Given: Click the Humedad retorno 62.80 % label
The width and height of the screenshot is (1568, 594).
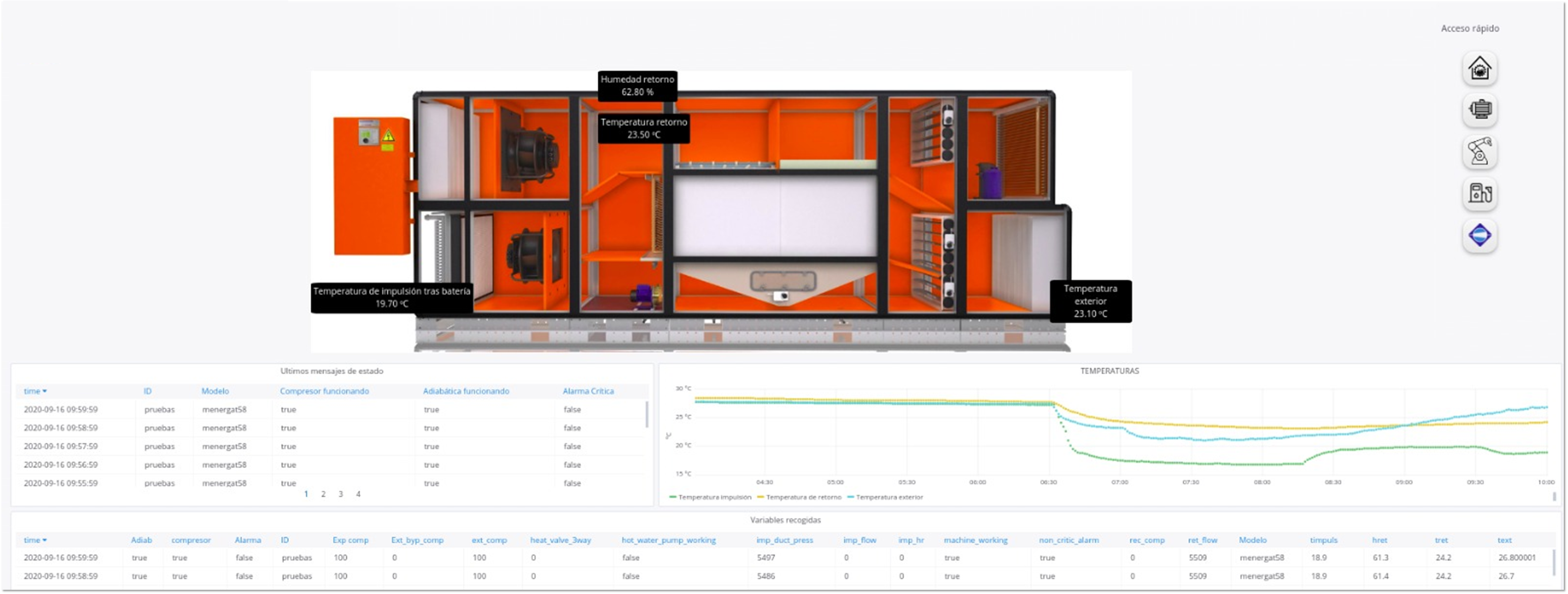Looking at the screenshot, I should (x=637, y=86).
